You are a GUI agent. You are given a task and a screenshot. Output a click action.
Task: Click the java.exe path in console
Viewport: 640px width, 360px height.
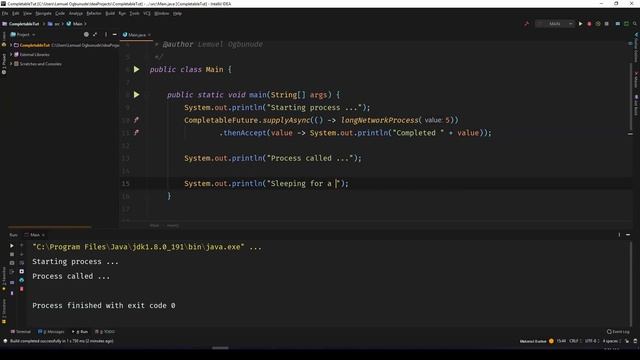tap(138, 247)
